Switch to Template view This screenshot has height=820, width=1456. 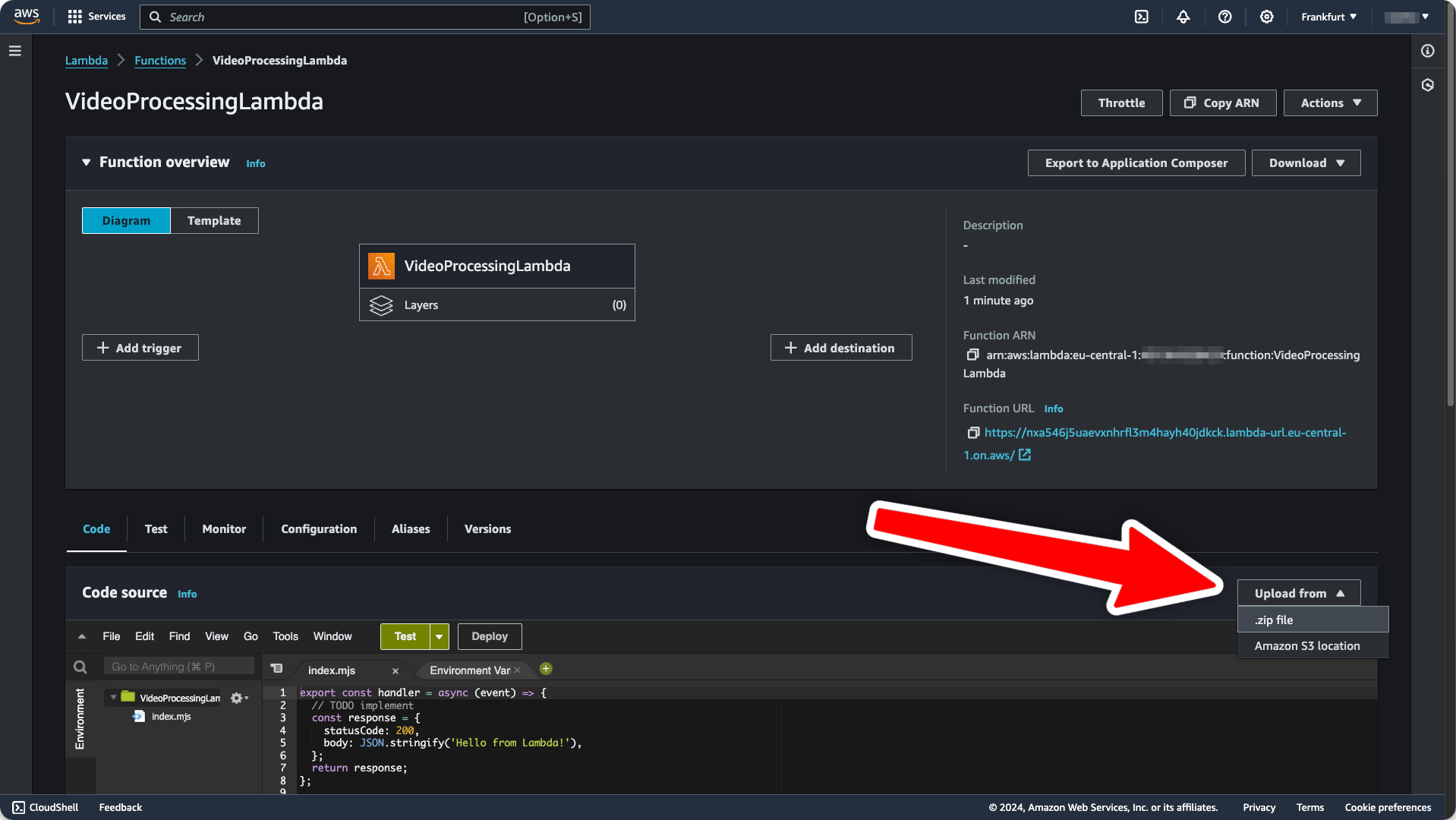(214, 221)
